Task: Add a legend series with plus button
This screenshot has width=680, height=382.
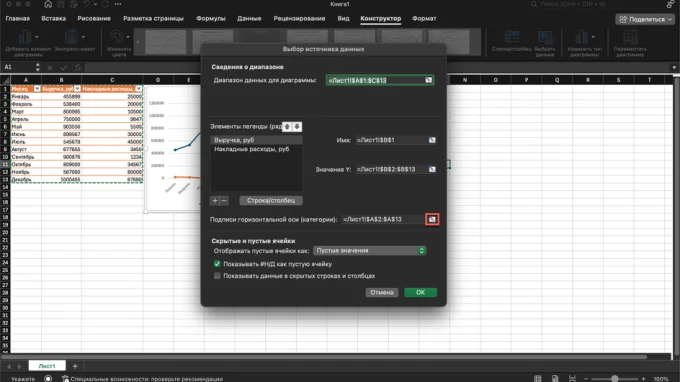Action: (x=215, y=200)
